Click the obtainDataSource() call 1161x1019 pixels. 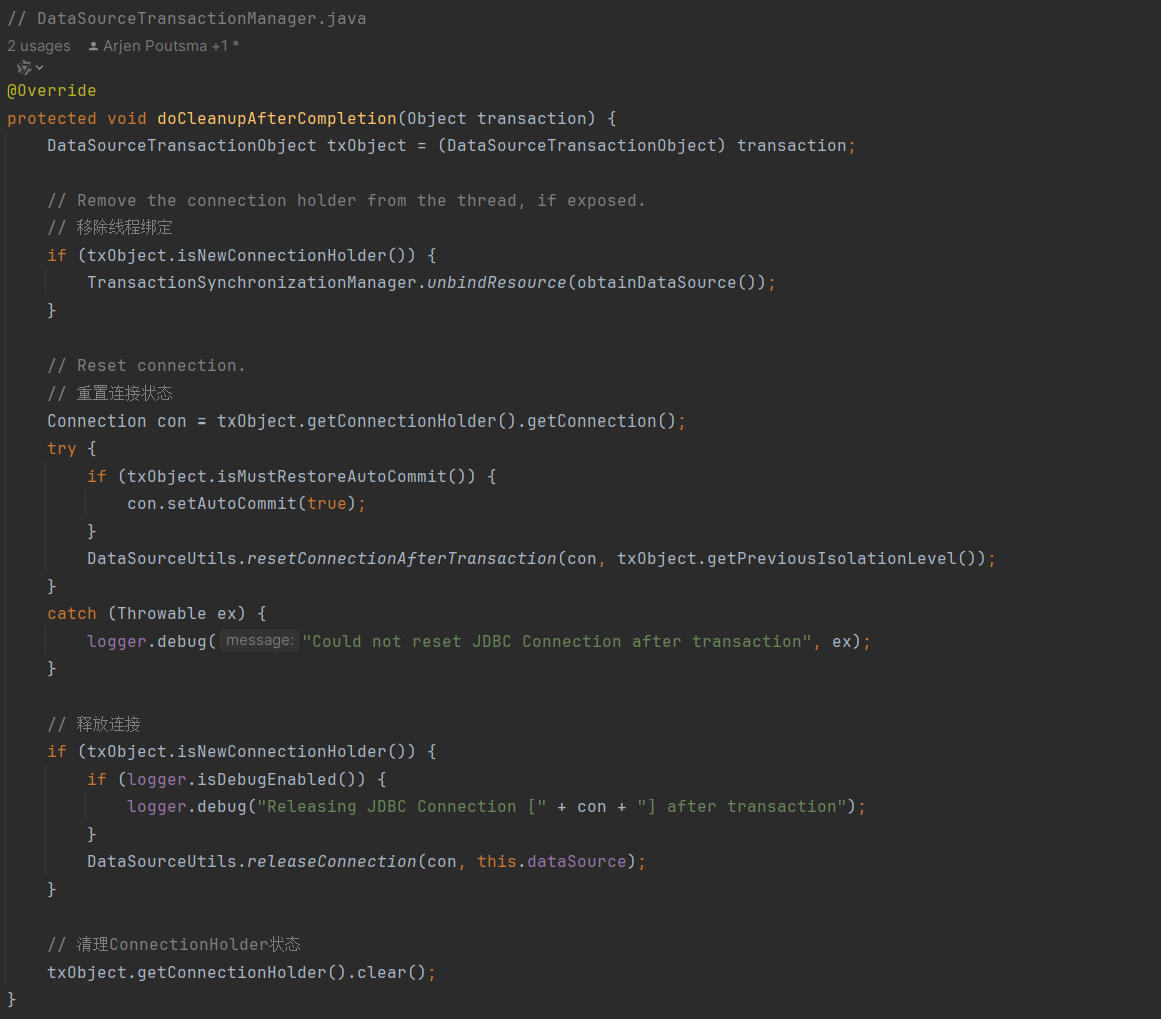coord(666,283)
